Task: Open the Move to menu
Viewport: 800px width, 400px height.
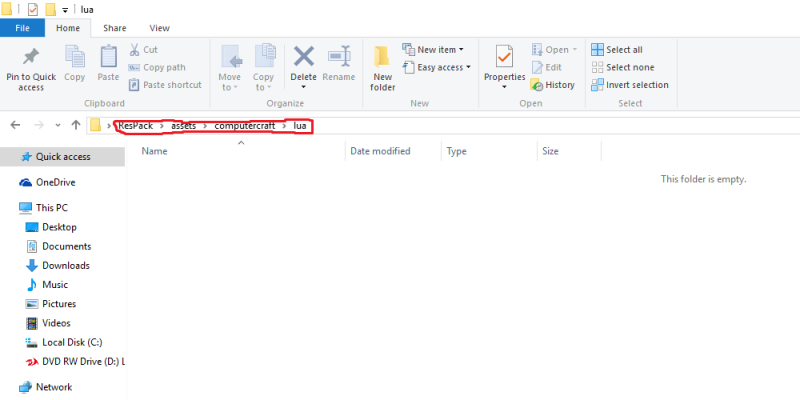Action: tap(230, 68)
